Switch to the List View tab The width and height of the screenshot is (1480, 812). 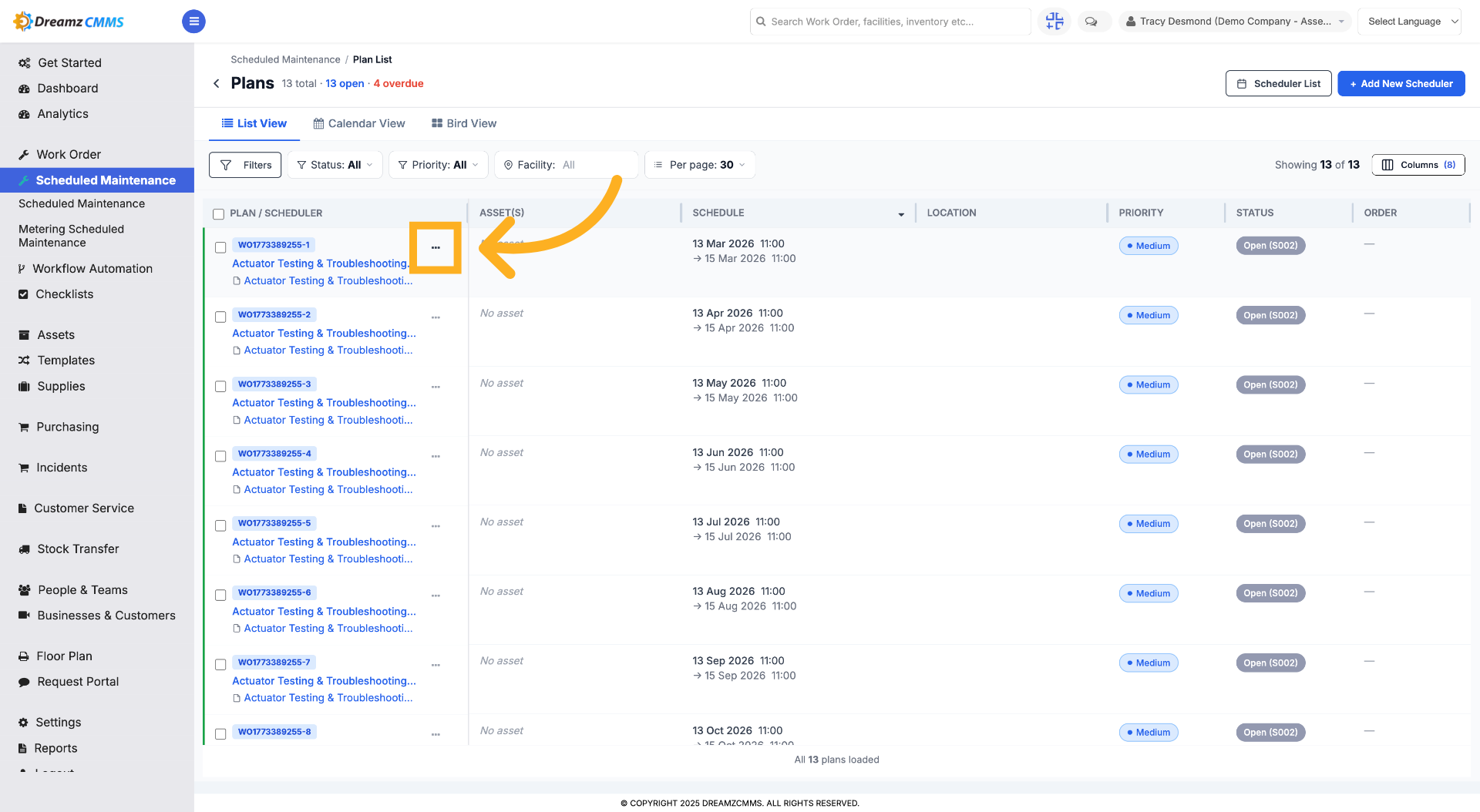point(254,123)
